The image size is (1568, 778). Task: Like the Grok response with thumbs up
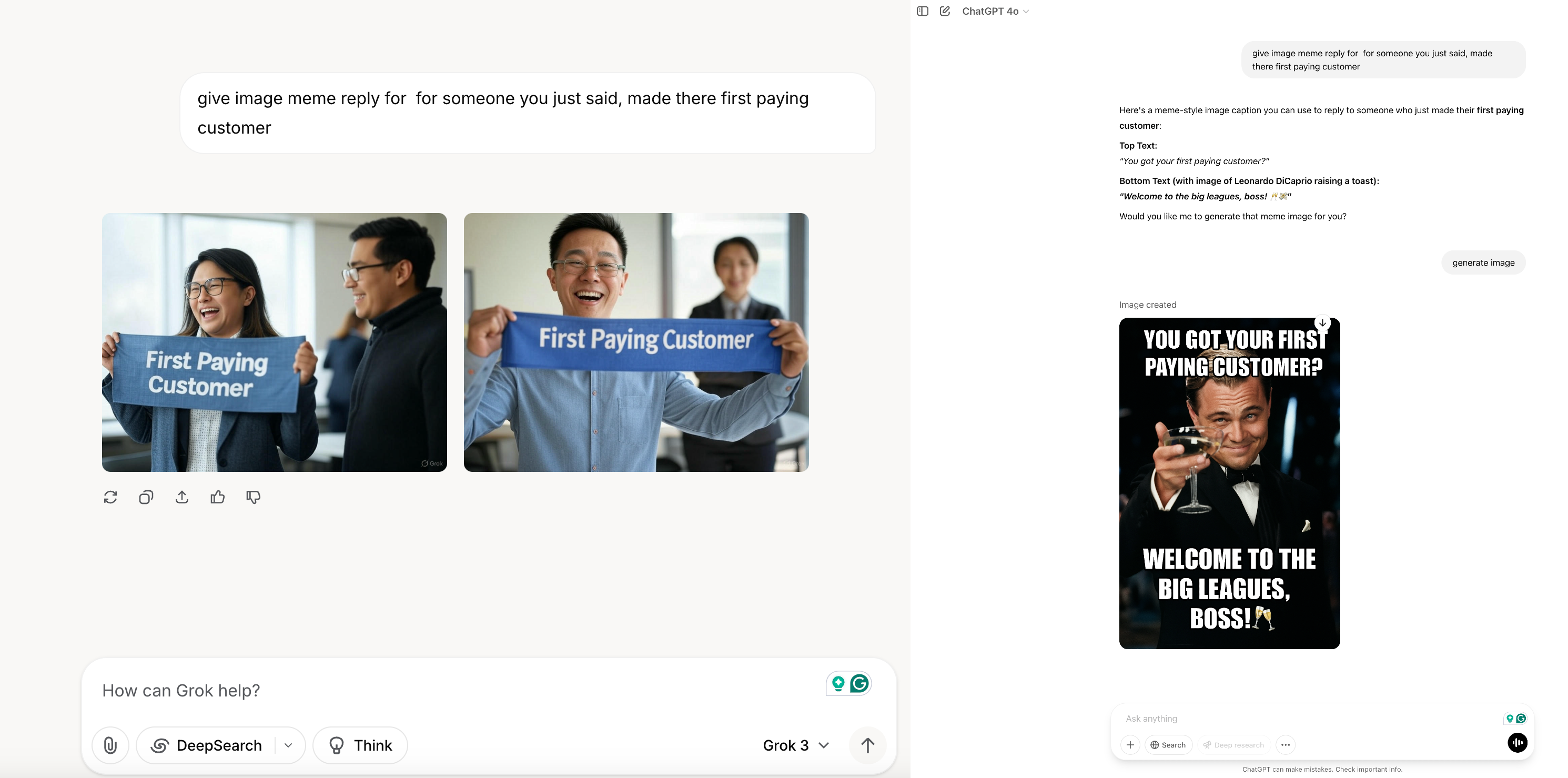(x=218, y=497)
